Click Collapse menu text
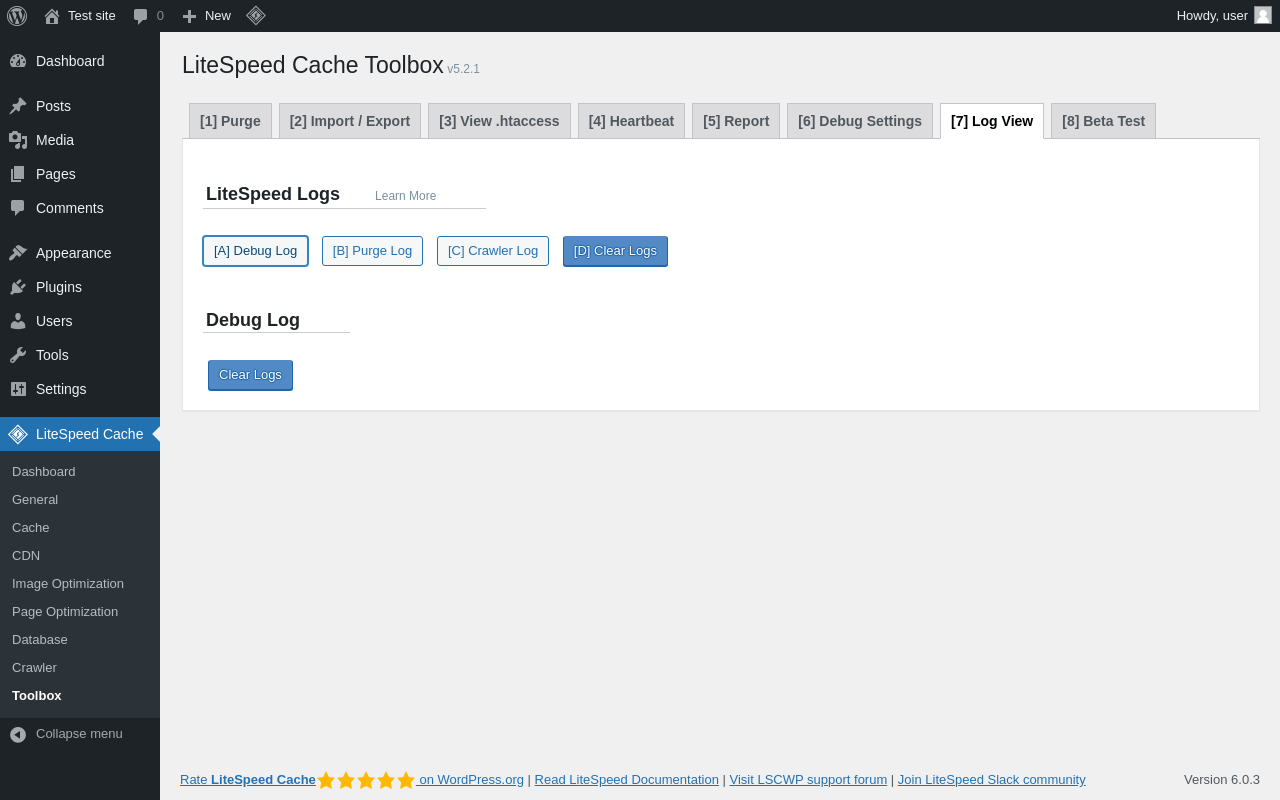 click(79, 733)
